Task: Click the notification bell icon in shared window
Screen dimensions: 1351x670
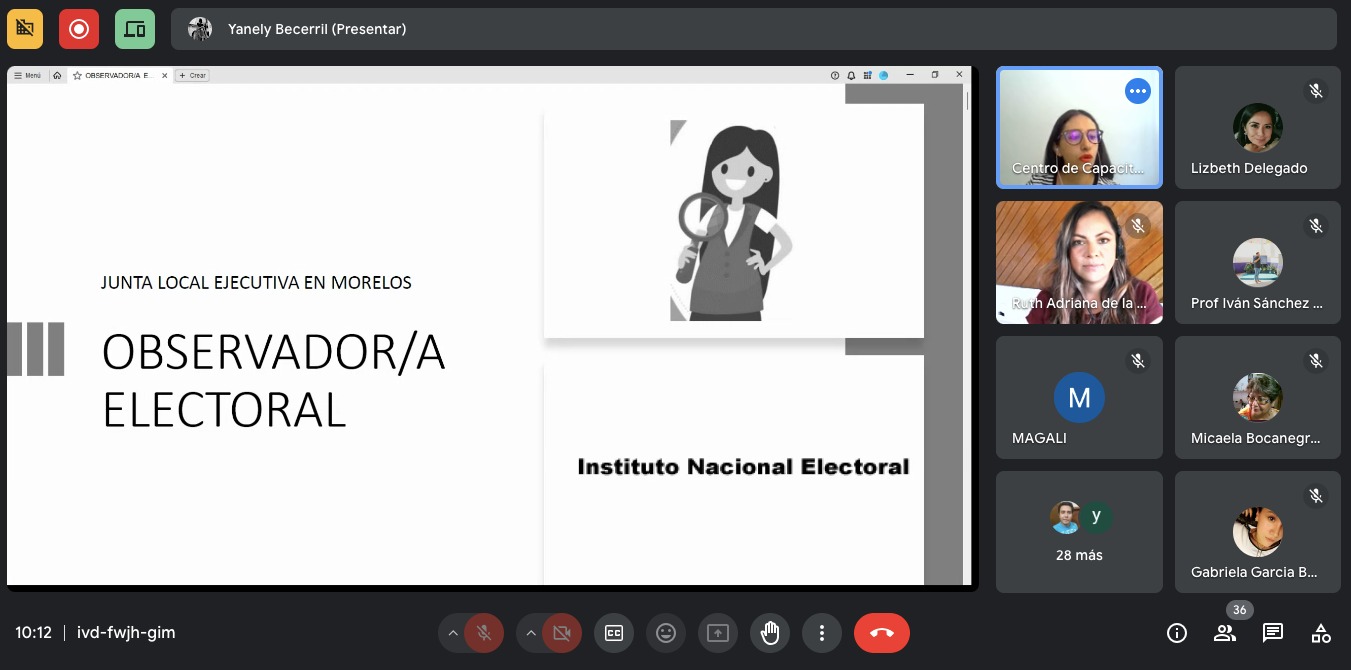Action: coord(851,75)
